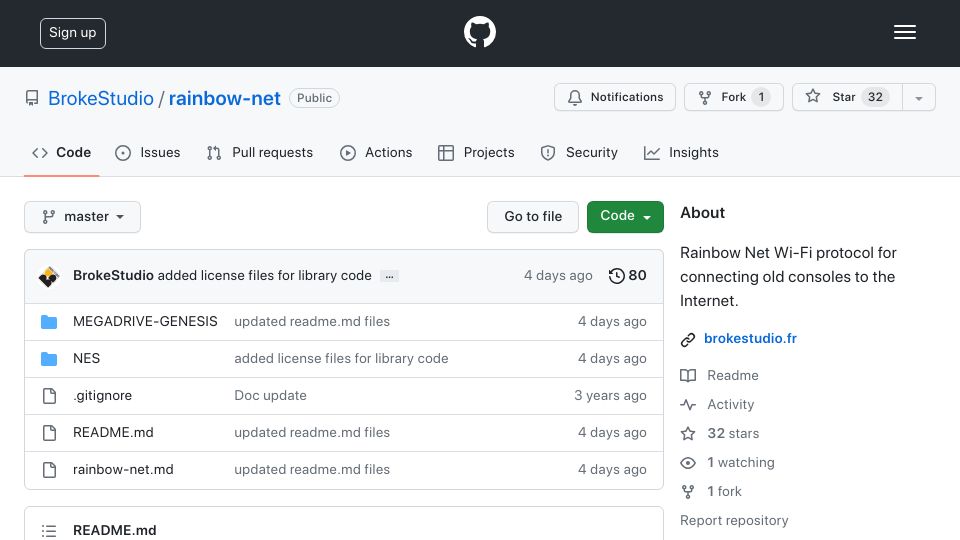This screenshot has height=540, width=960.
Task: Open the Security tab
Action: [579, 152]
